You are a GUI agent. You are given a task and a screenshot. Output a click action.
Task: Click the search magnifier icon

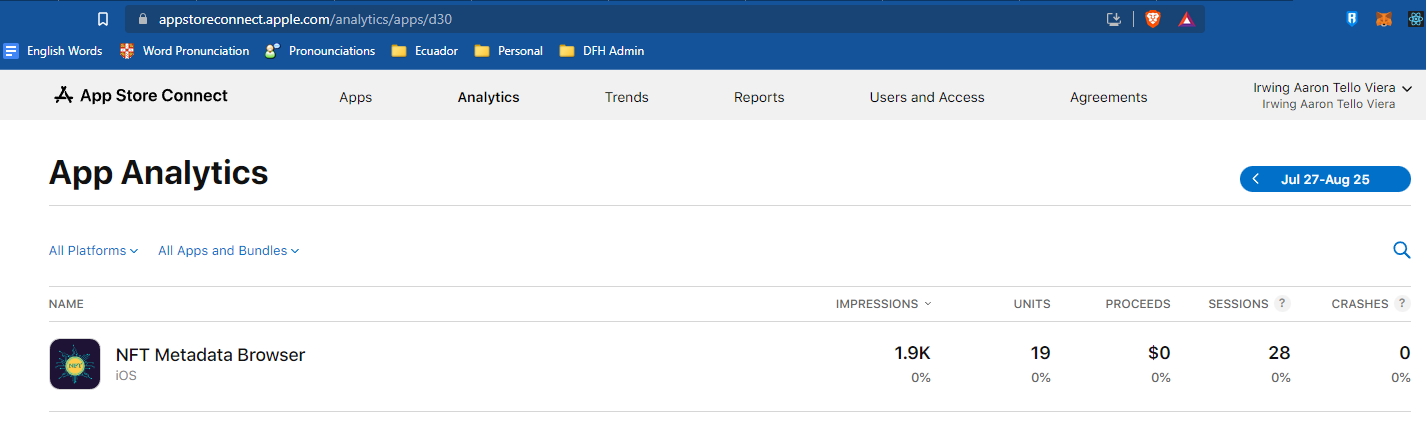tap(1401, 250)
